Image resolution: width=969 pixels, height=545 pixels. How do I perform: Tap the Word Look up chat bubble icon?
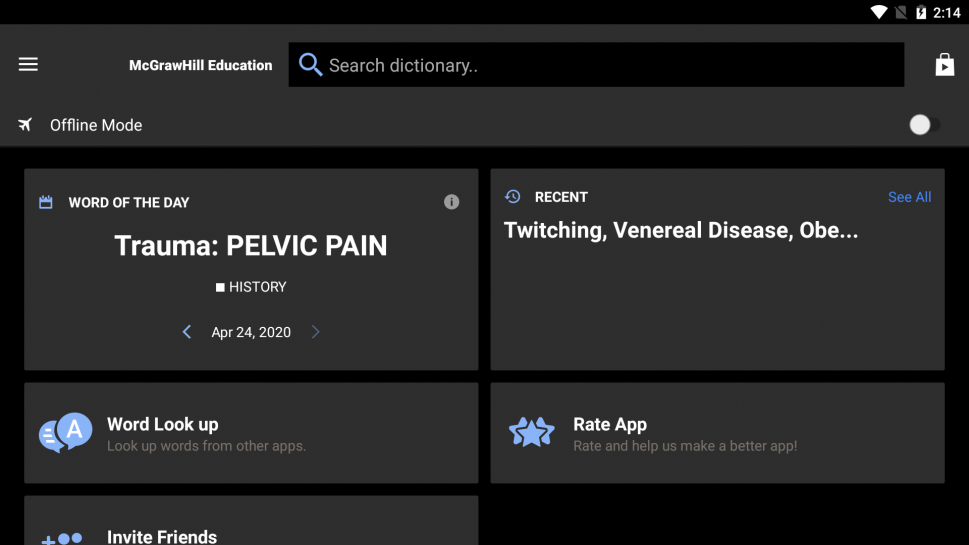[66, 432]
